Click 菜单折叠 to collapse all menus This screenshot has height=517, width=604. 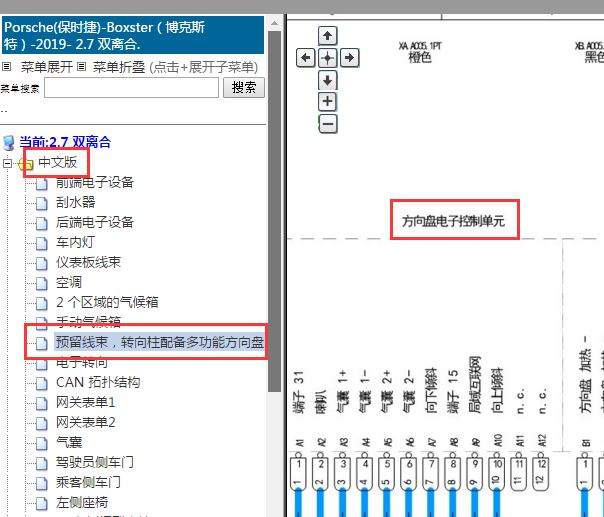(x=119, y=67)
